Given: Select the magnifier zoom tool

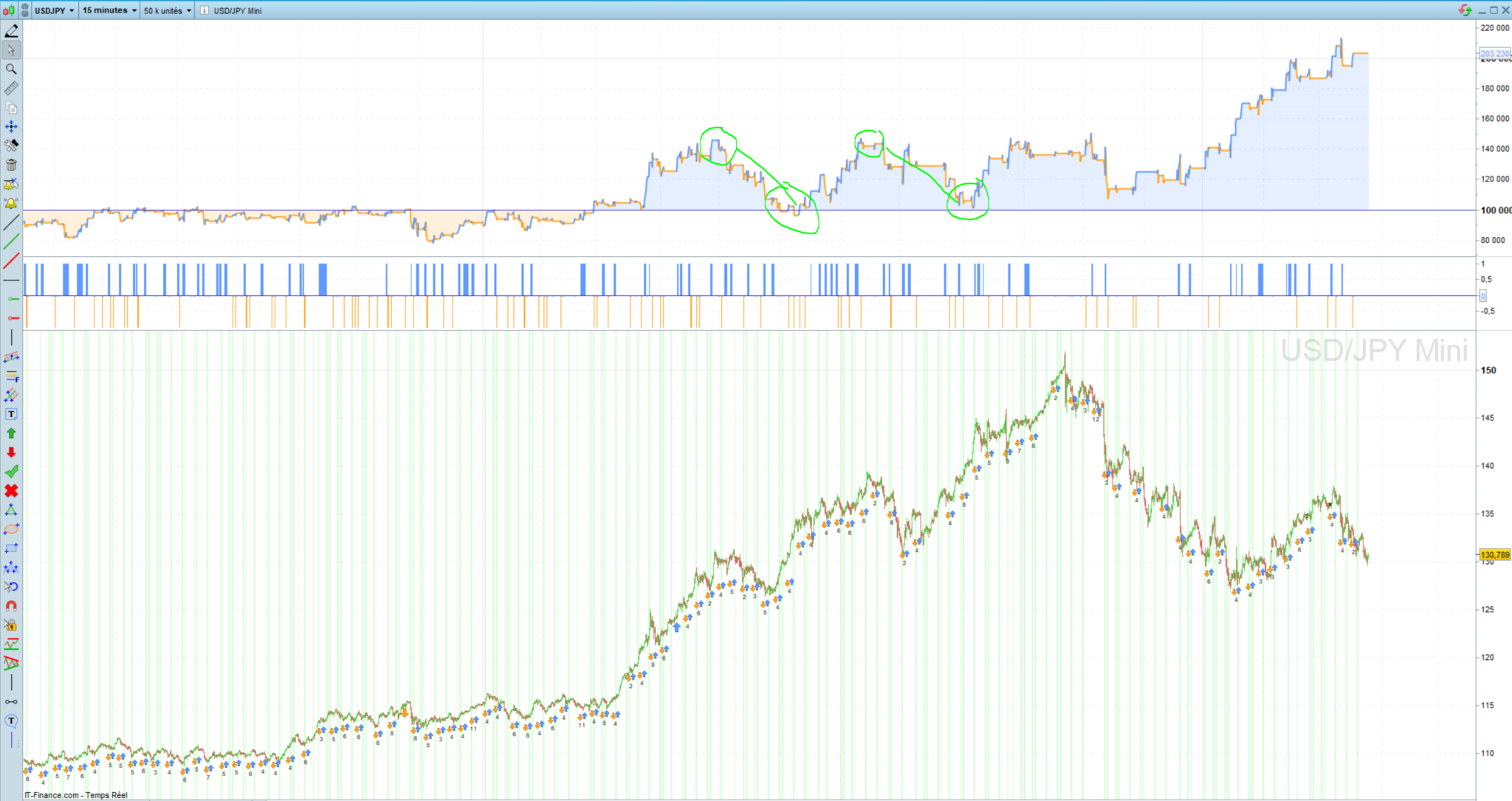Looking at the screenshot, I should coord(11,69).
